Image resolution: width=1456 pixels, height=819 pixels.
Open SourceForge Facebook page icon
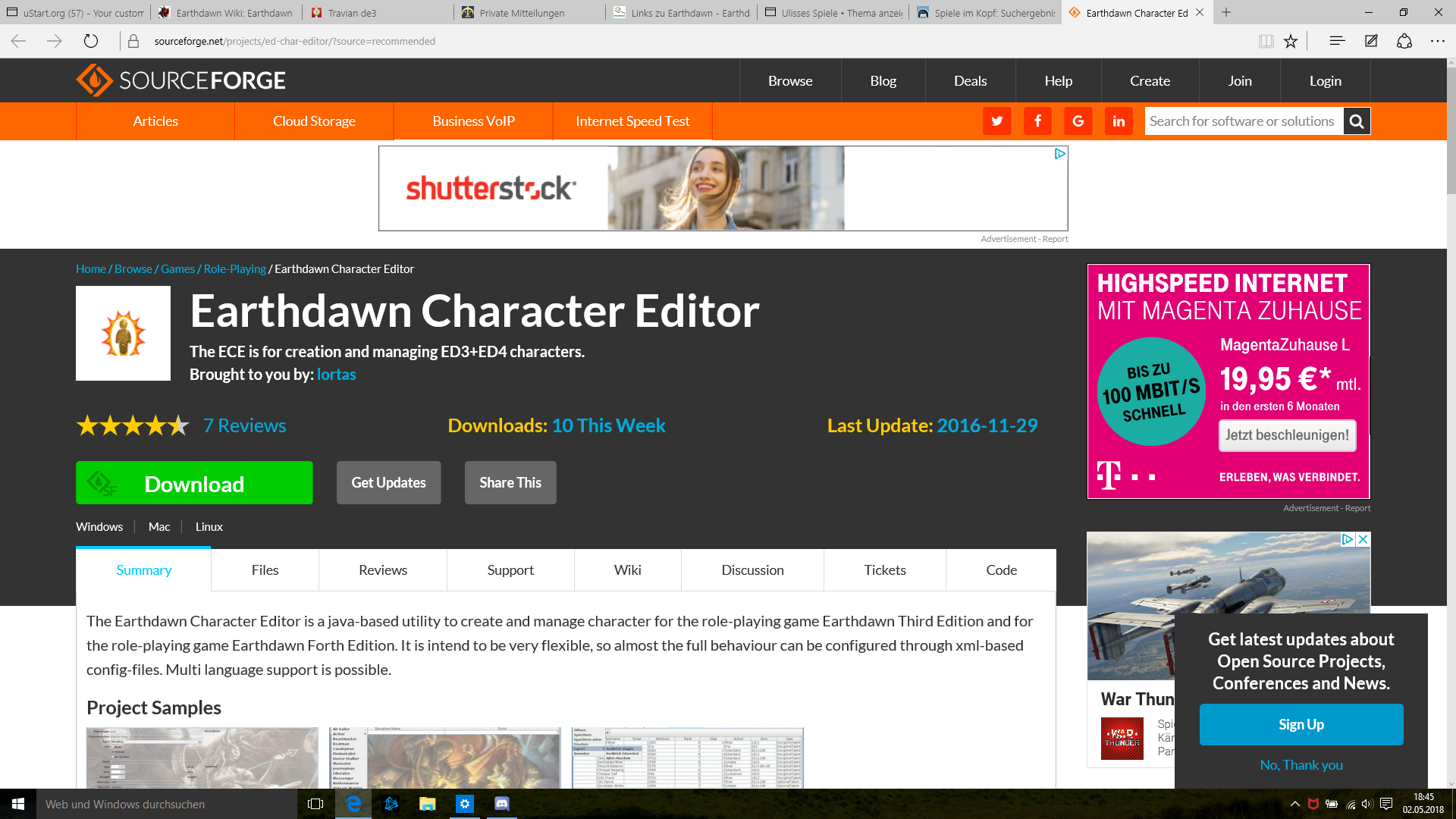click(x=1037, y=121)
